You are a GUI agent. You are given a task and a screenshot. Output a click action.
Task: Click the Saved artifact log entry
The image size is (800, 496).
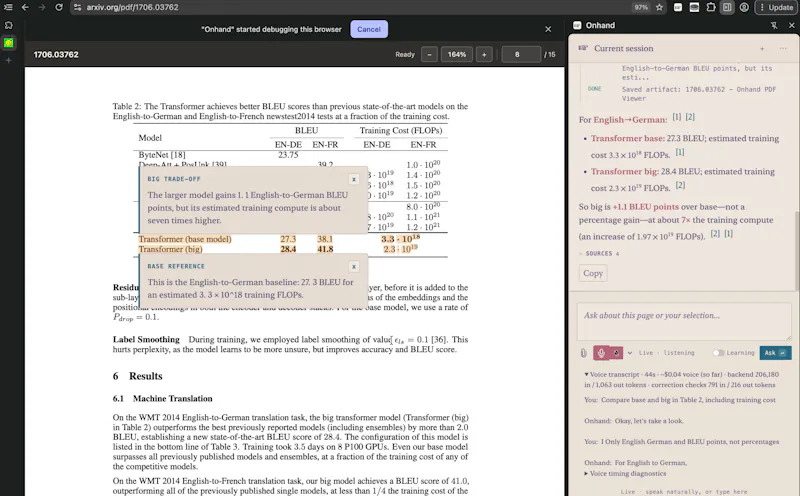point(698,94)
